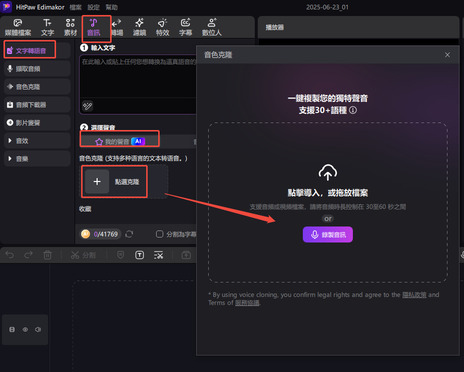Image resolution: width=464 pixels, height=372 pixels.
Task: Click the shield marker icon in timeline toolbar
Action: pos(120,255)
